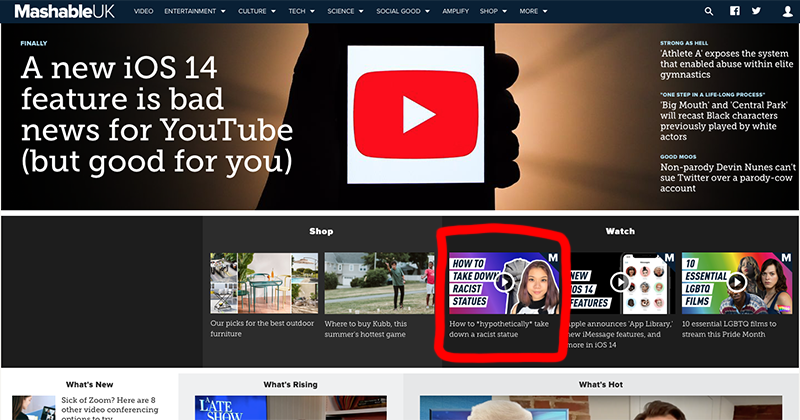Expand the Entertainment dropdown menu
800x420 pixels.
[195, 11]
